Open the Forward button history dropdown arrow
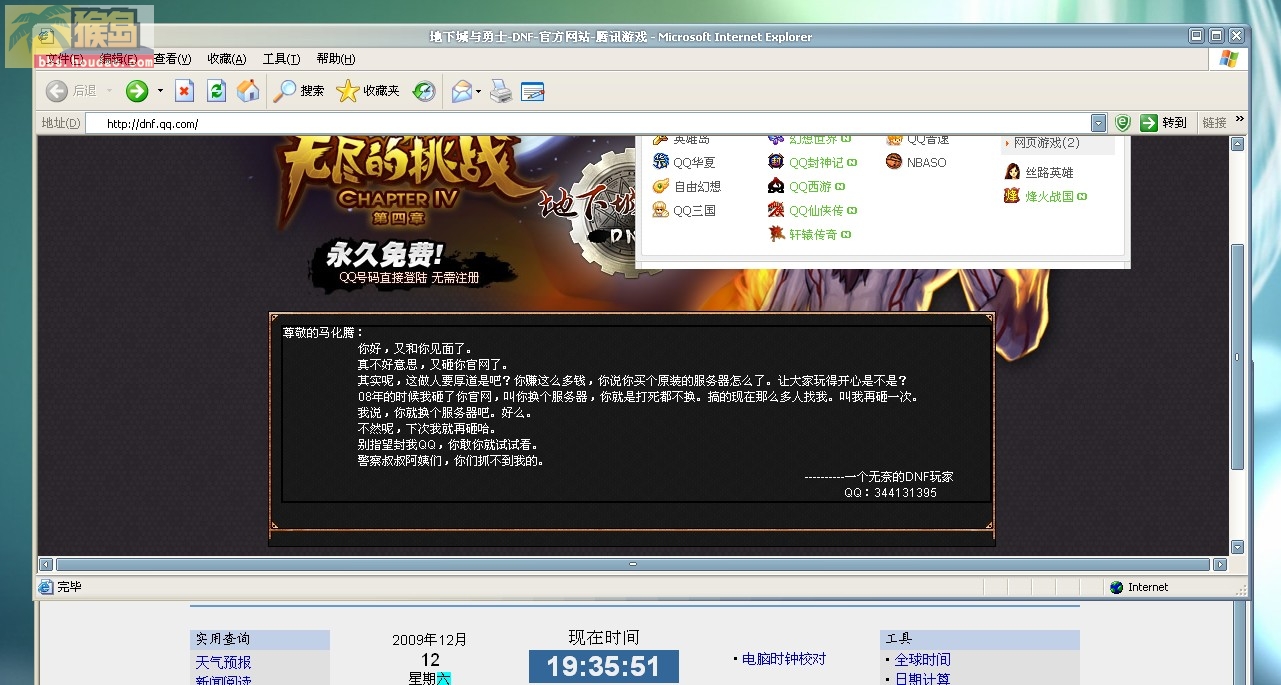Screen dimensions: 1281x685 (x=160, y=91)
